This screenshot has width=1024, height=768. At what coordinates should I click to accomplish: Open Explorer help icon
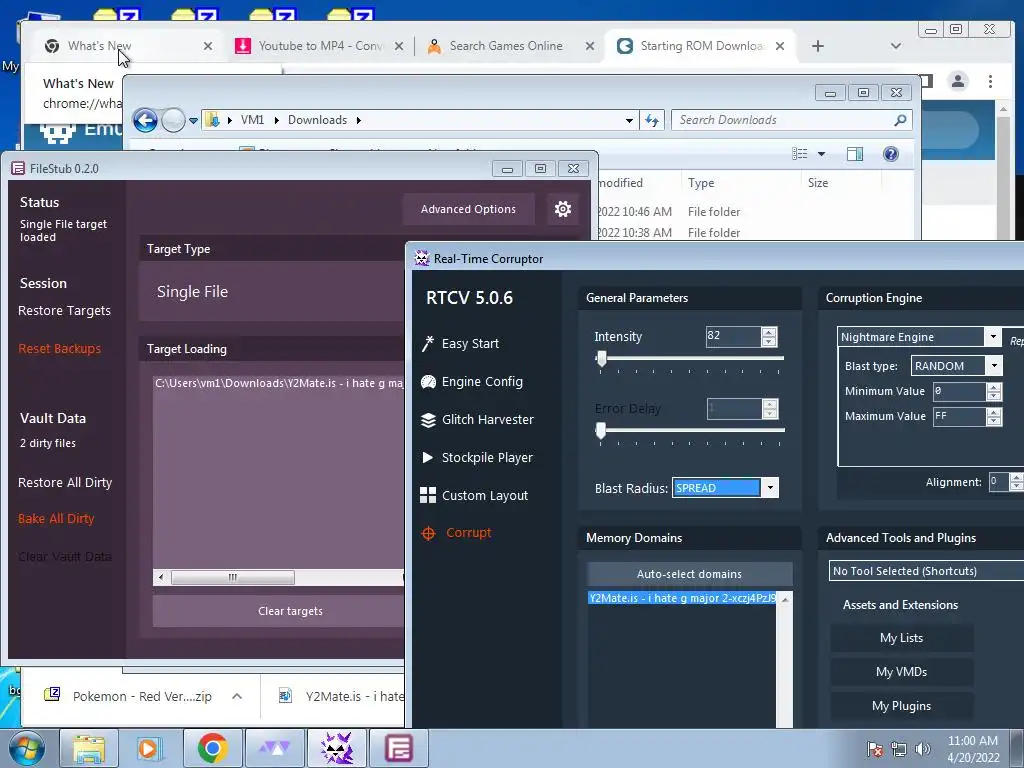[891, 154]
